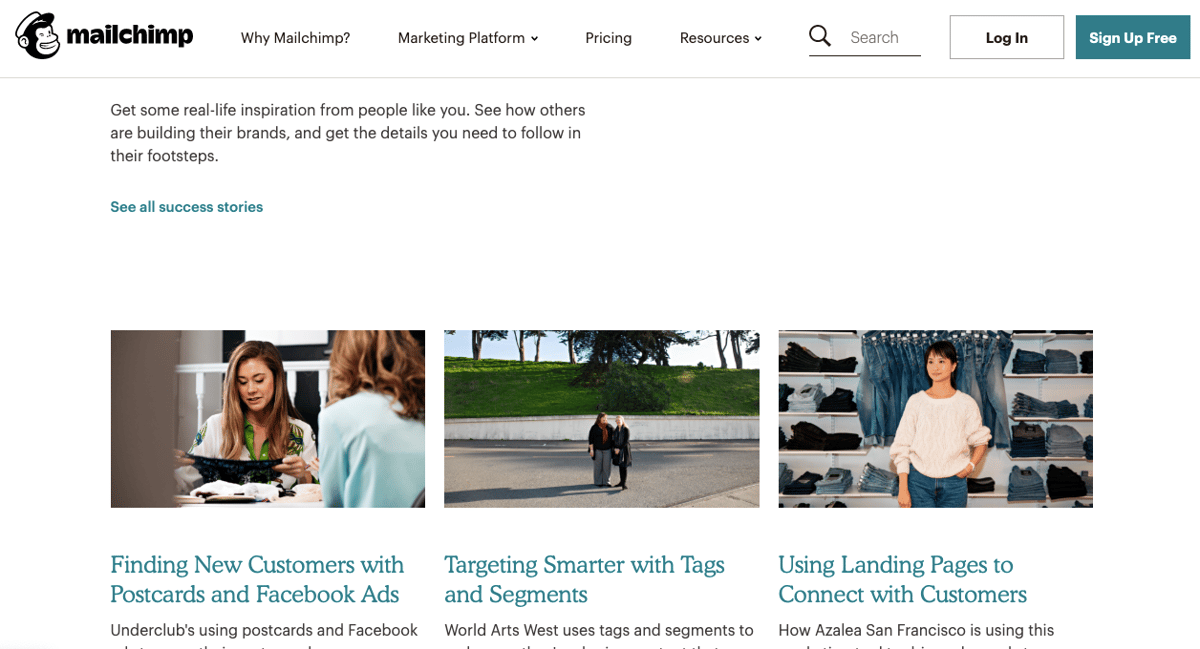Expand the Marketing Platform dropdown
Screen dimensions: 1200x649
coord(461,37)
